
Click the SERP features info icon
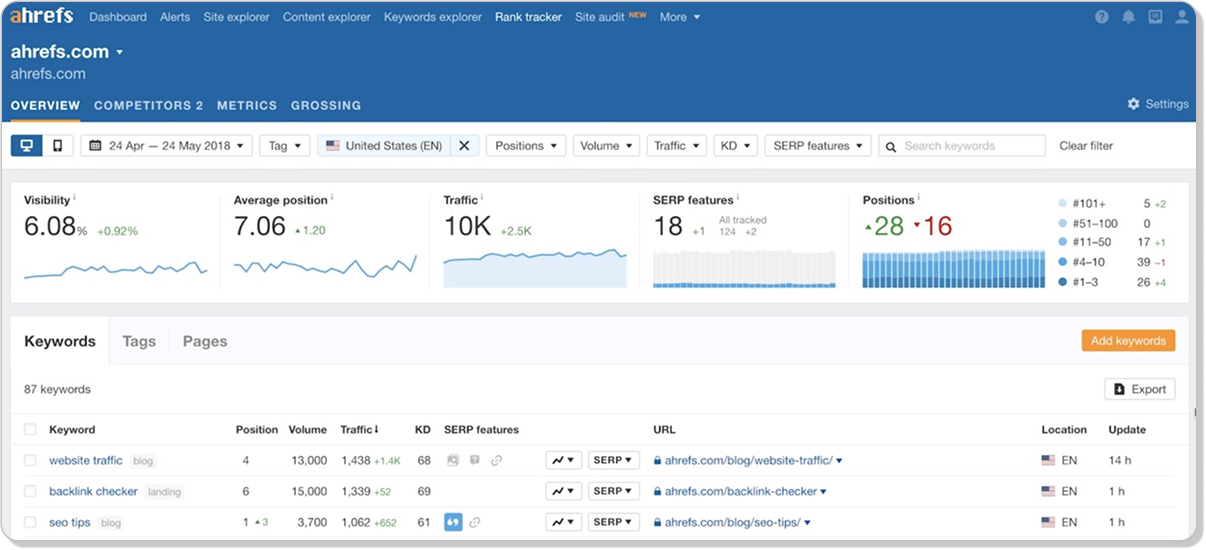(738, 198)
